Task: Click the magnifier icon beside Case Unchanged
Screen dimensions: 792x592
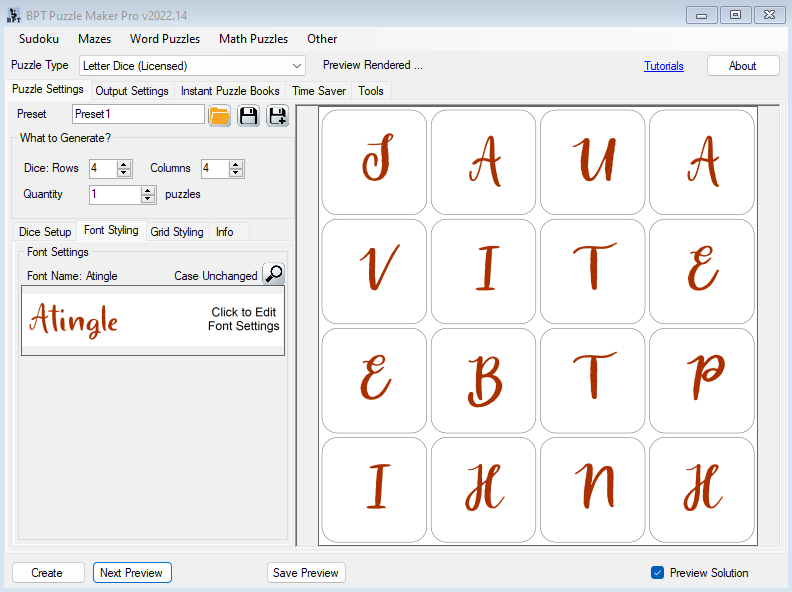Action: (x=273, y=275)
